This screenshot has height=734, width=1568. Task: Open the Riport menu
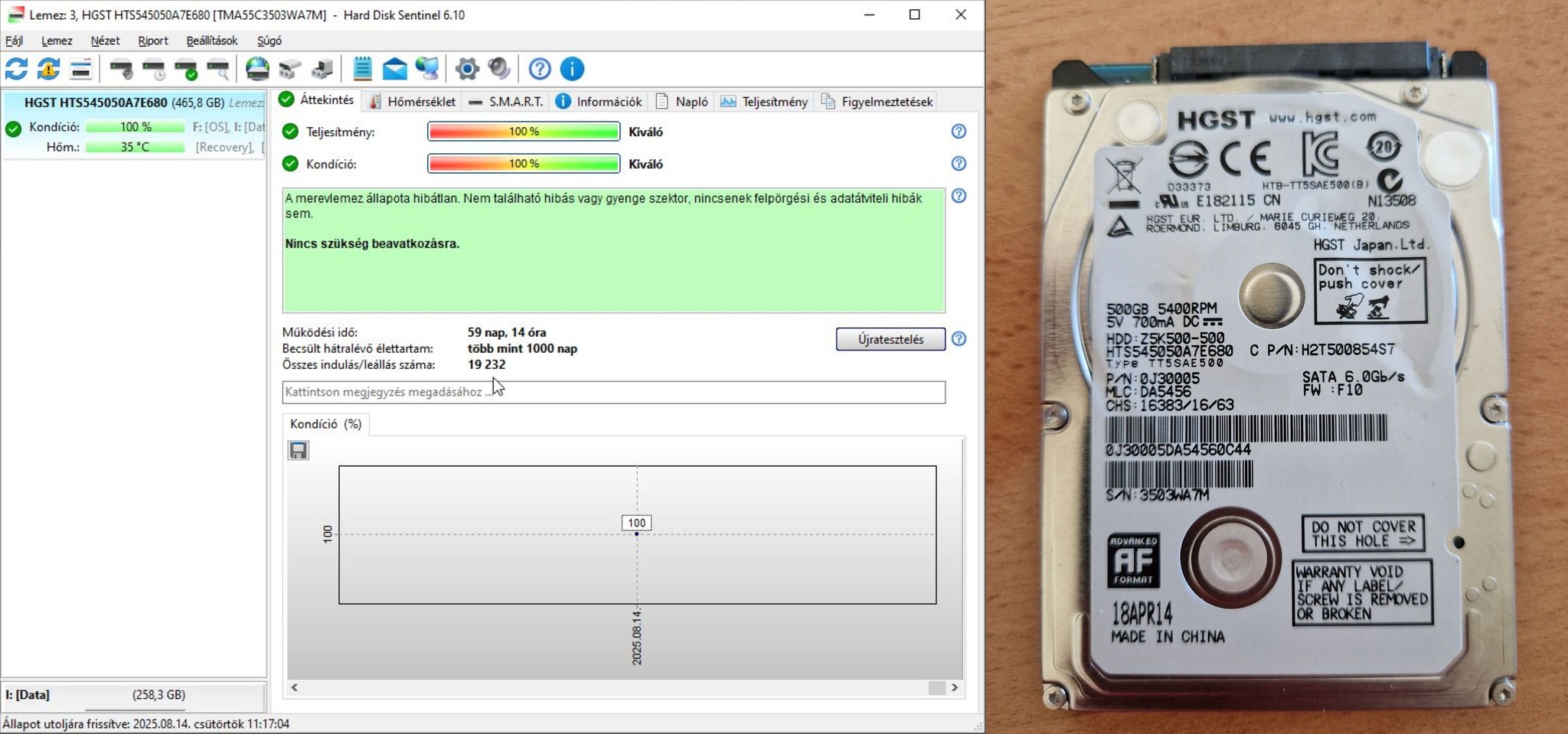pos(153,41)
